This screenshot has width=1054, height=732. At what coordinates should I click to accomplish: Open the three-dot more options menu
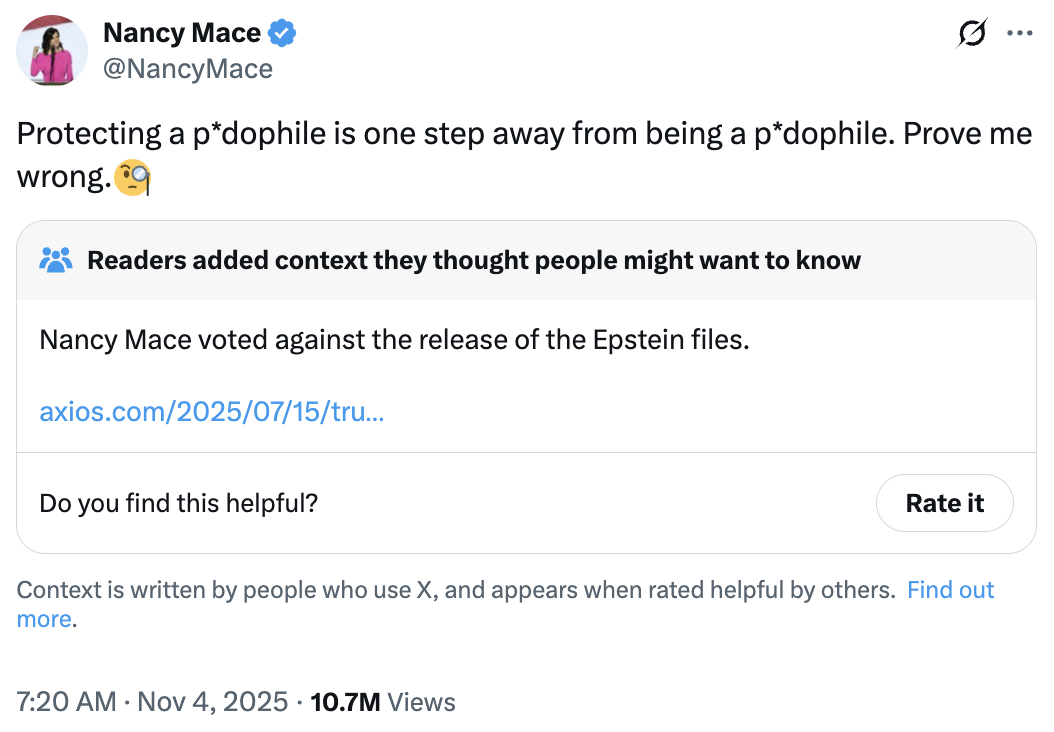click(x=1019, y=34)
